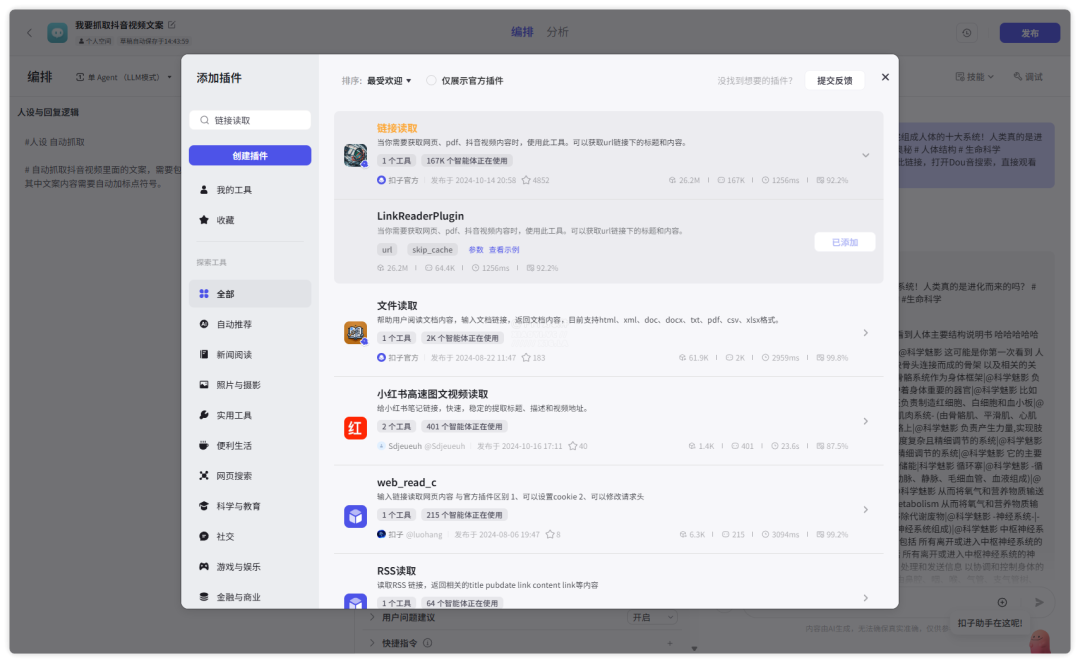The image size is (1080, 663).
Task: Click the 扣子助手 mascot
Action: click(x=1040, y=642)
